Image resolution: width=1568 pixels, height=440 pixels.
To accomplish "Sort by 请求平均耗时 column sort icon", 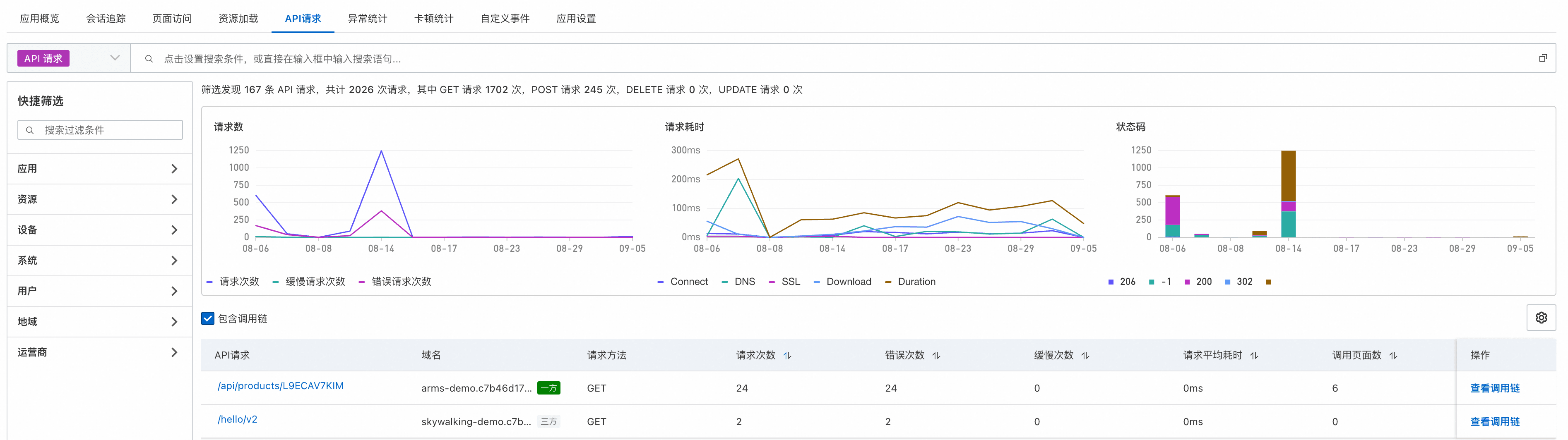I will (1254, 356).
